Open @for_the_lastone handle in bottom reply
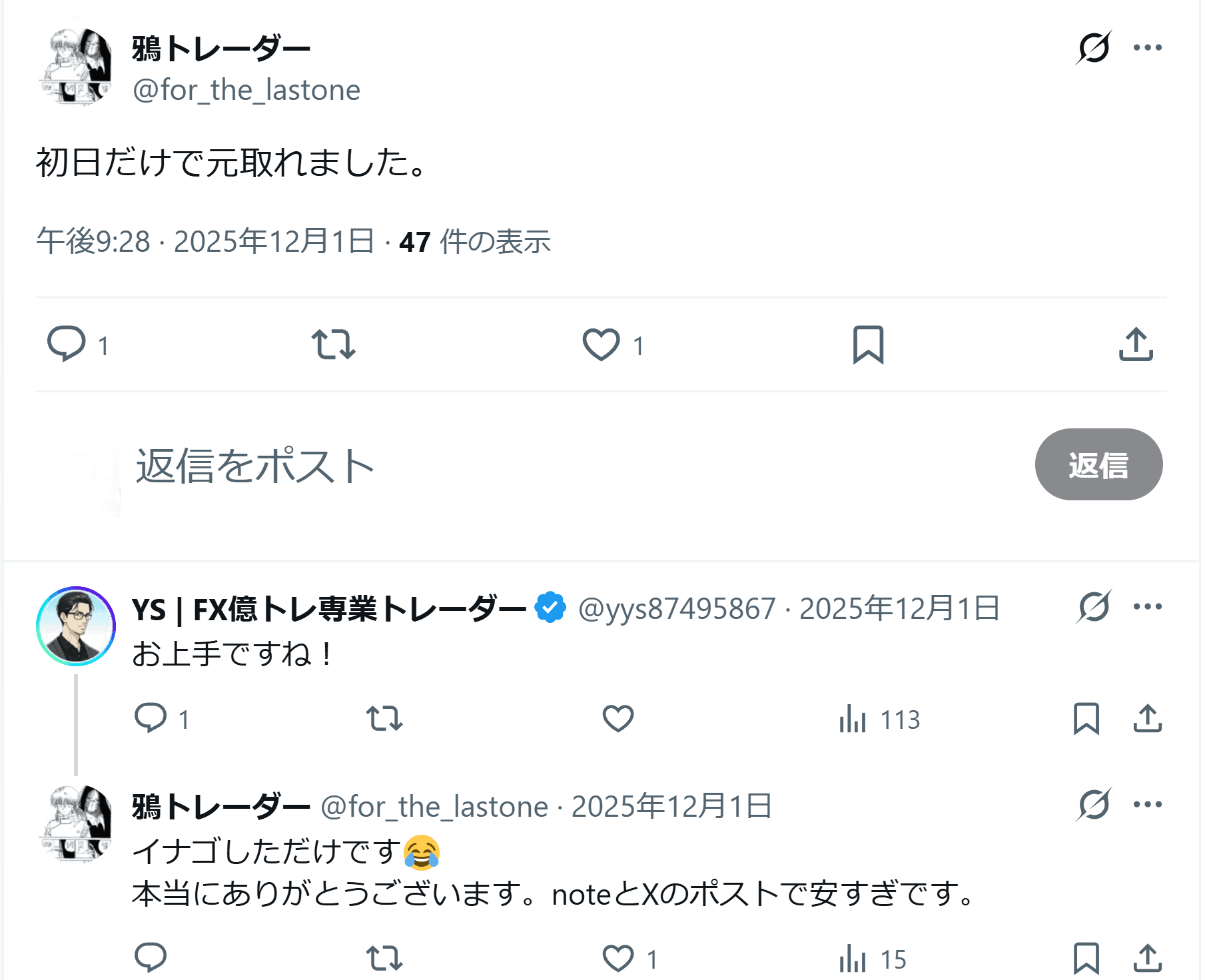This screenshot has height=980, width=1205. 434,807
